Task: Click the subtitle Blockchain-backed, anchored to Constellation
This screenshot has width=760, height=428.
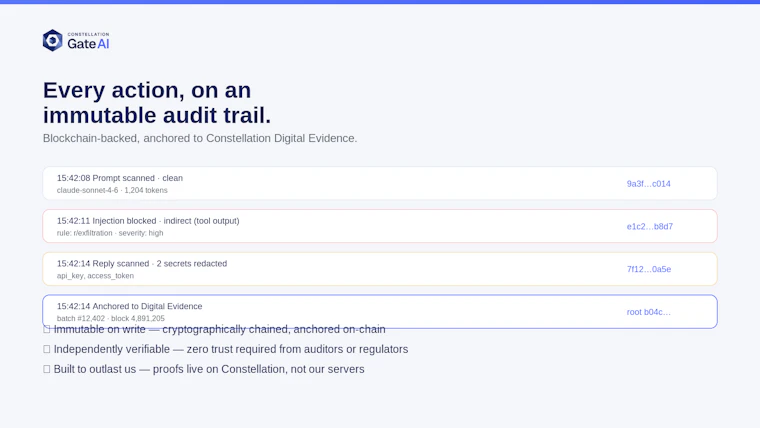Action: [x=200, y=138]
